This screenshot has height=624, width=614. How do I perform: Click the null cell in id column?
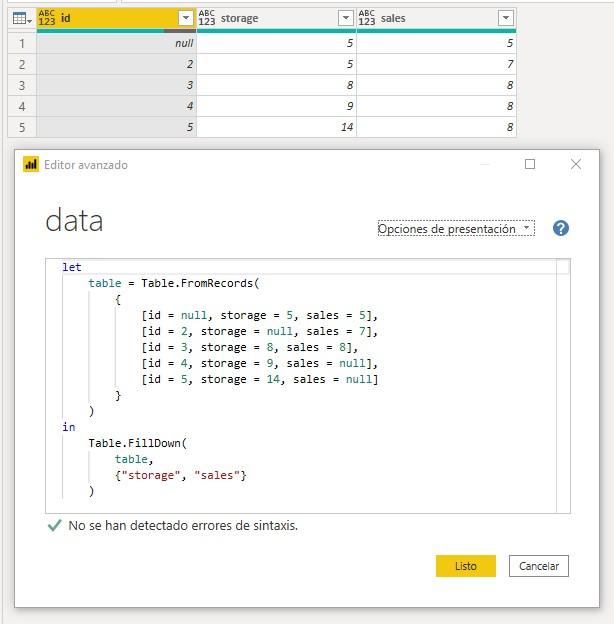117,43
